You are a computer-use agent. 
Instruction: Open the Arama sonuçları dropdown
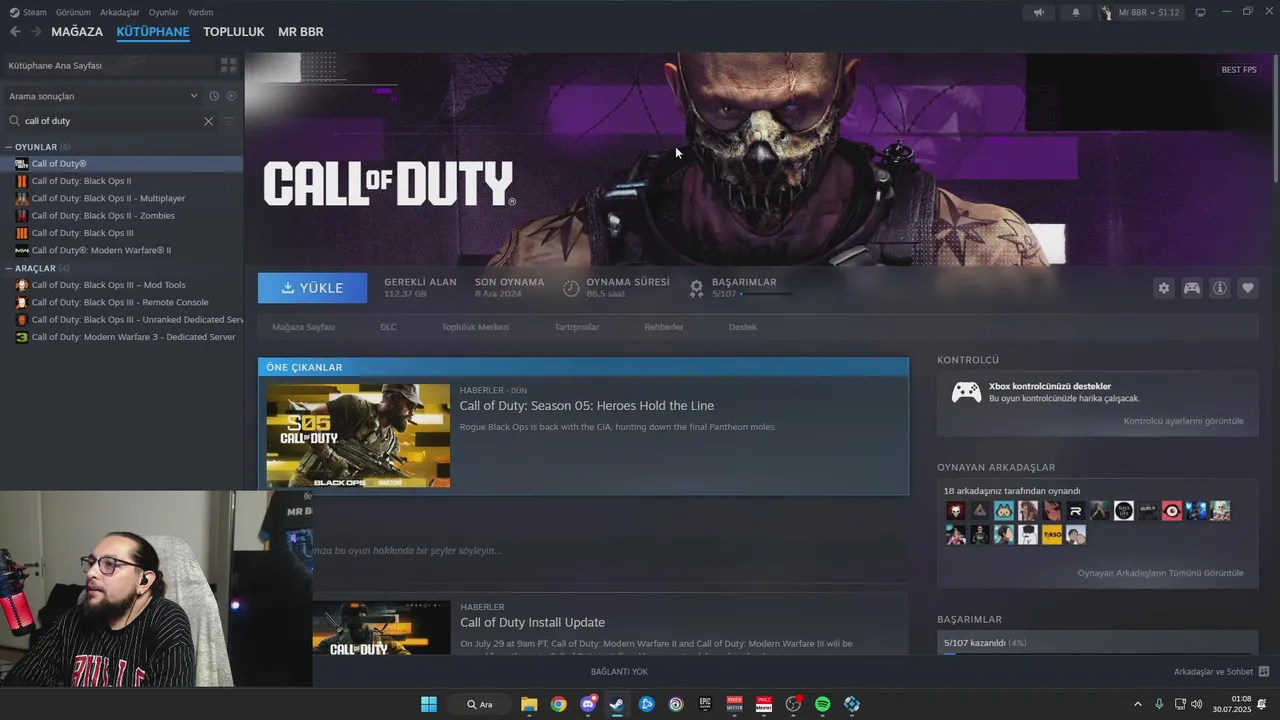[103, 96]
